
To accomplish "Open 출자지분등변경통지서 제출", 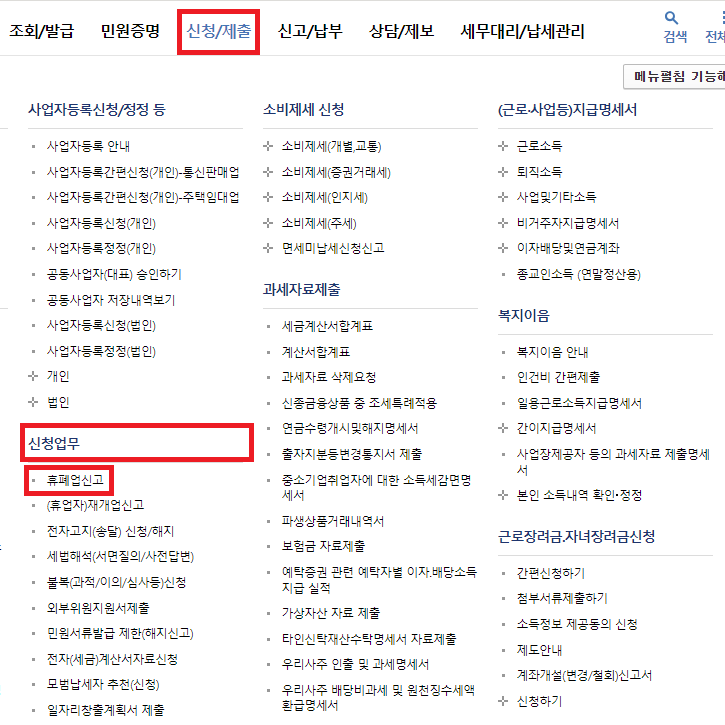I will click(x=352, y=455).
